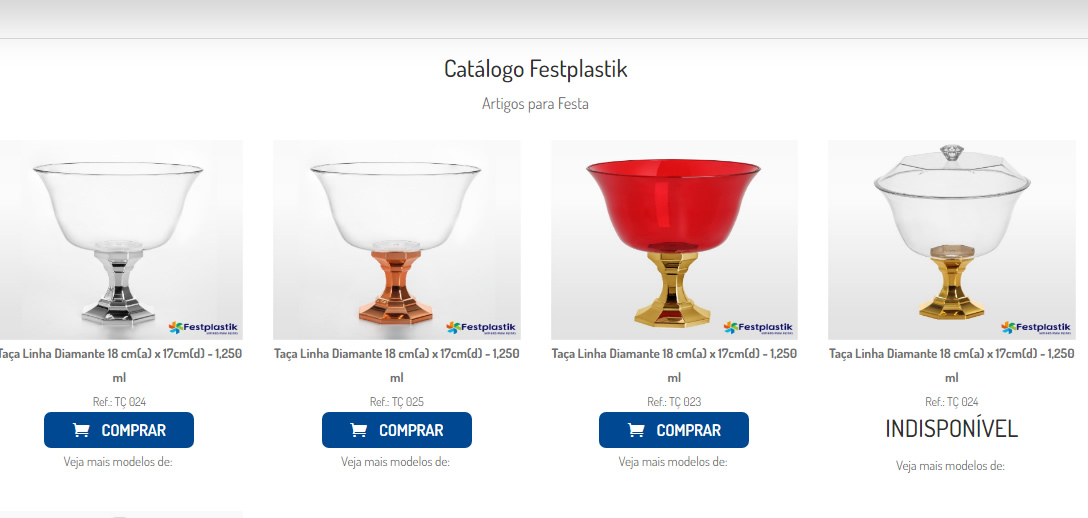The width and height of the screenshot is (1088, 518).
Task: Buy the red goblet Ref TÇ 023
Action: click(x=674, y=430)
